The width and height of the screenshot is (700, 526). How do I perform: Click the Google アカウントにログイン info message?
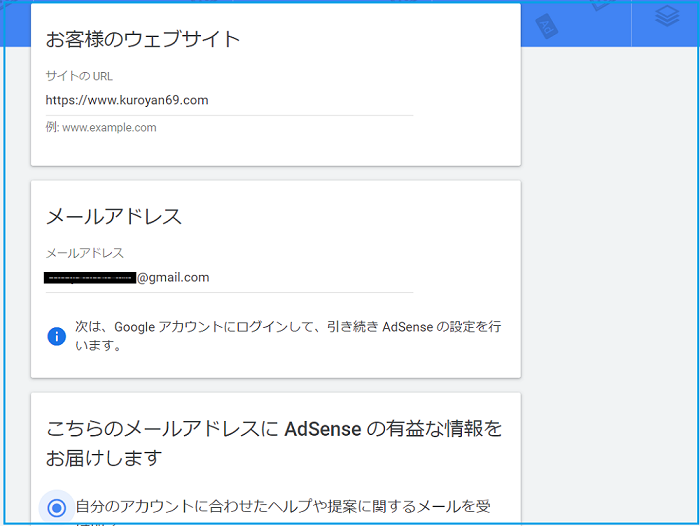pos(288,335)
